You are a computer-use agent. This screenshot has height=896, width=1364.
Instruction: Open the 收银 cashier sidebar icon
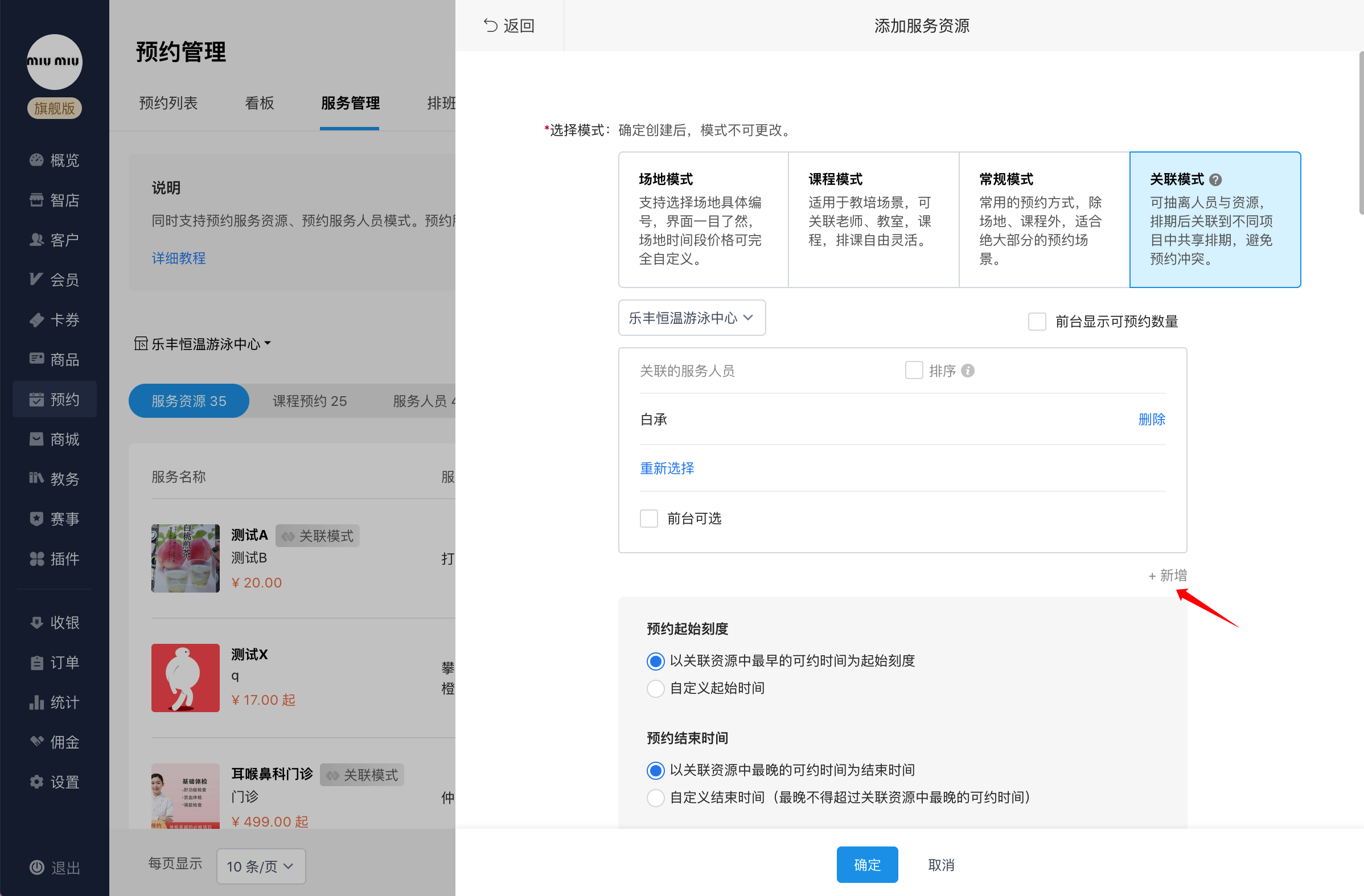tap(36, 623)
